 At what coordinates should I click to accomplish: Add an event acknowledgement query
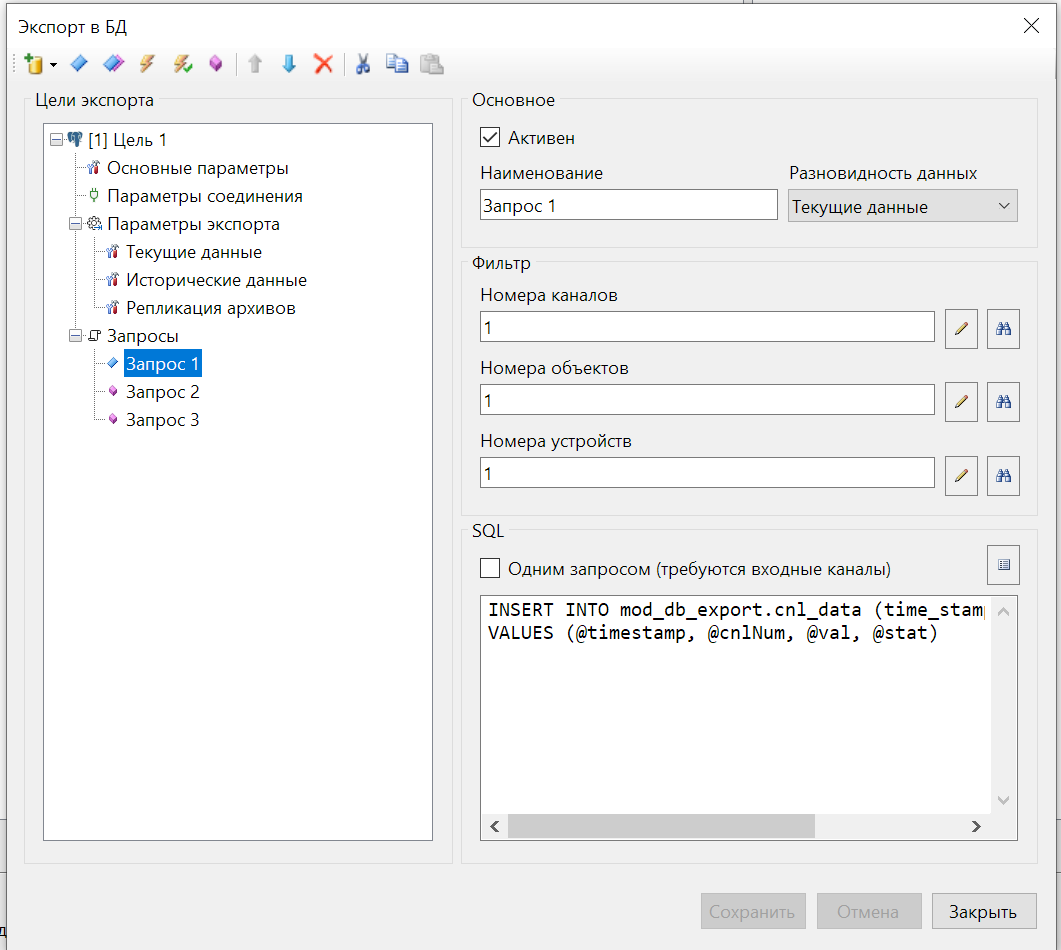[x=183, y=64]
